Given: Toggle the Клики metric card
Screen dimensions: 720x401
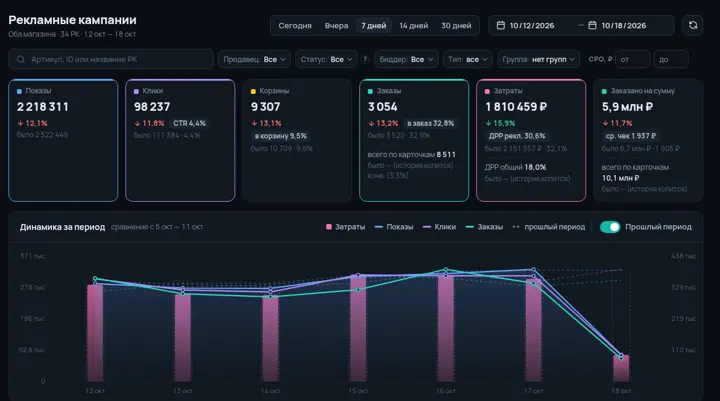Looking at the screenshot, I should tap(180, 140).
